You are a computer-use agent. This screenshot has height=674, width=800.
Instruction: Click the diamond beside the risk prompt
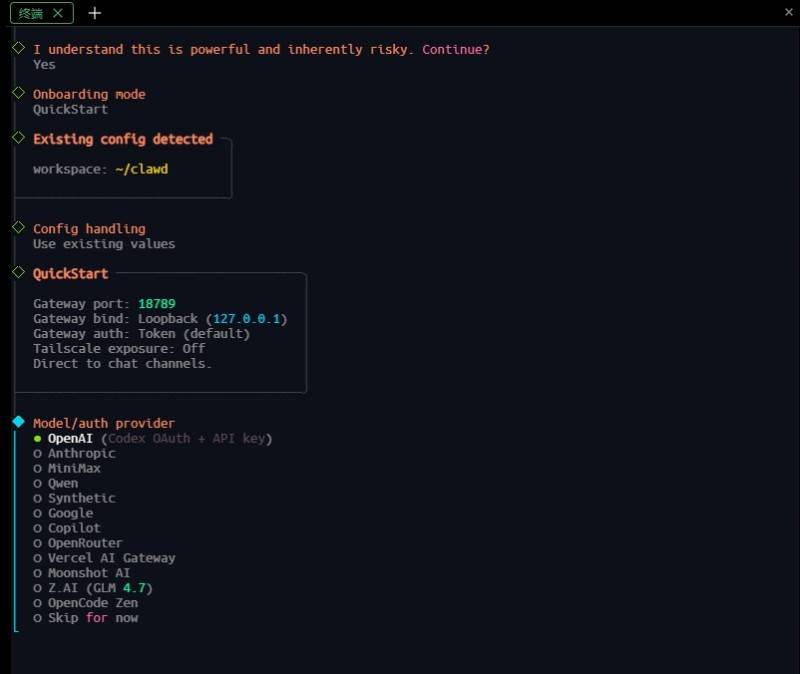click(x=18, y=48)
